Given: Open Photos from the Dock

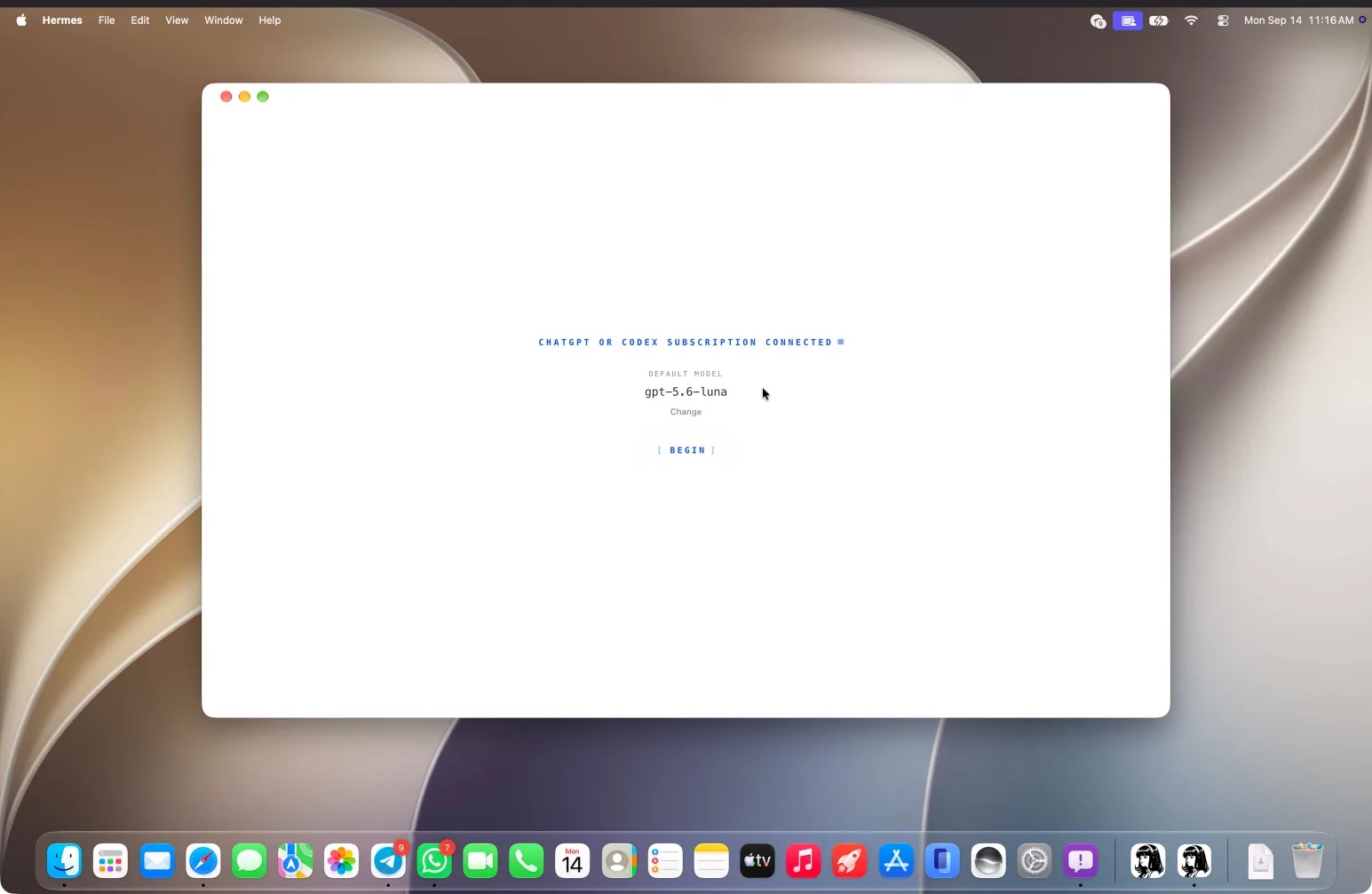Looking at the screenshot, I should [x=341, y=860].
